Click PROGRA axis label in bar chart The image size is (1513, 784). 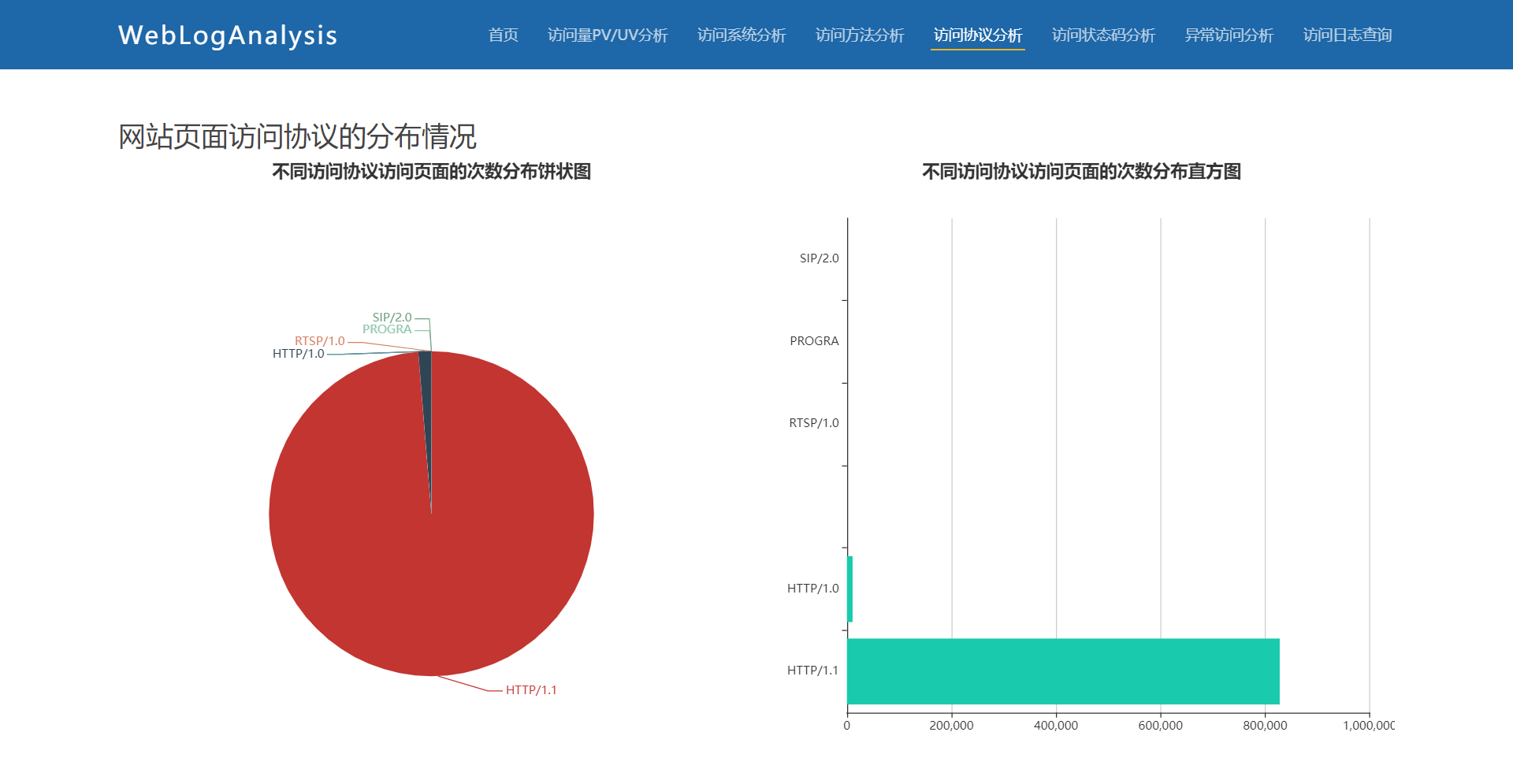tap(814, 341)
